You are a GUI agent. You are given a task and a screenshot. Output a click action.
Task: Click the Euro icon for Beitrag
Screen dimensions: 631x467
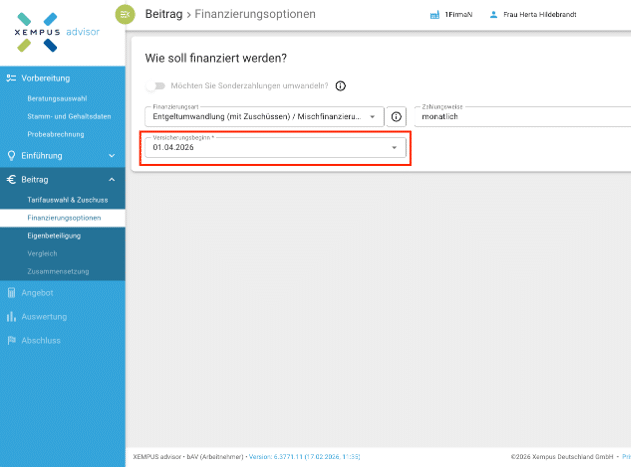[11, 179]
